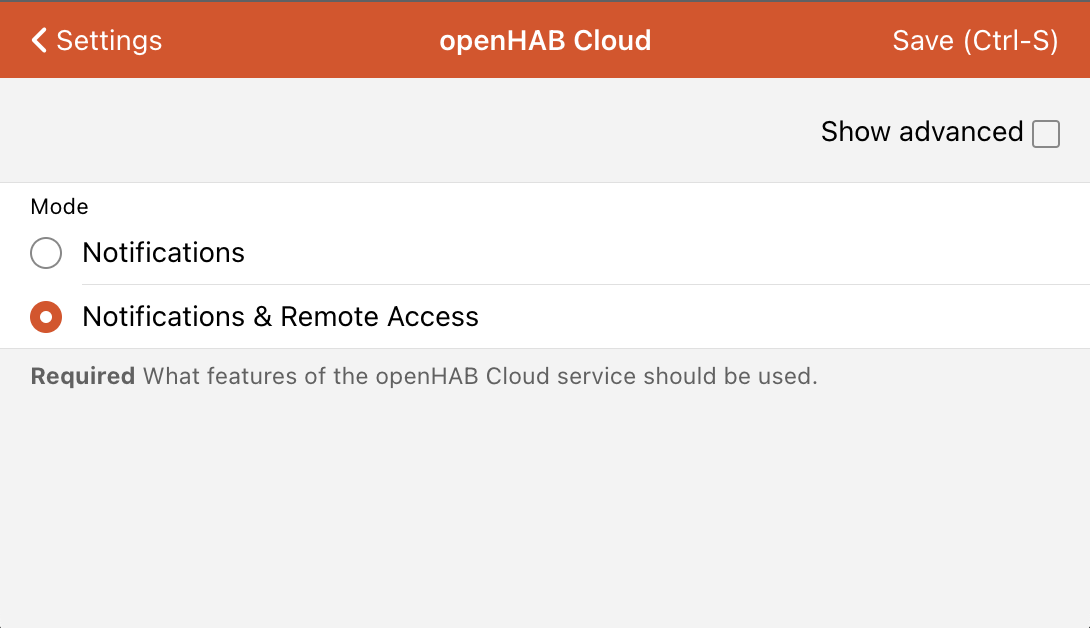
Task: Click blank orange header between Settings and title
Action: point(300,41)
